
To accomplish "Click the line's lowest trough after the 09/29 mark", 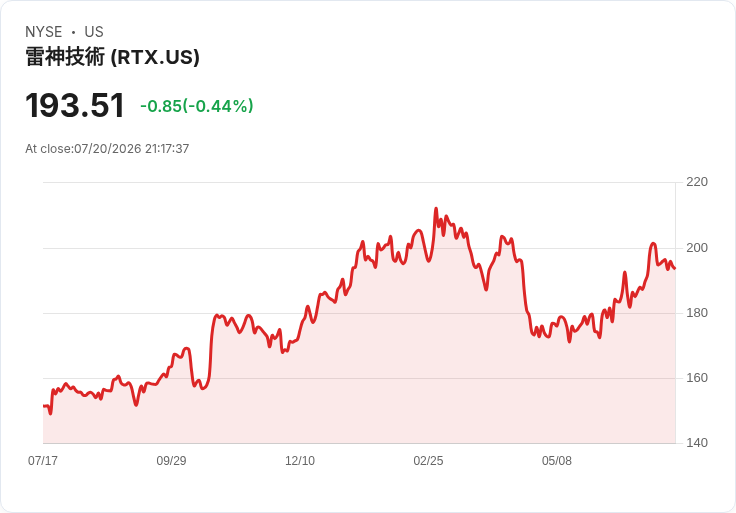I will [x=203, y=389].
